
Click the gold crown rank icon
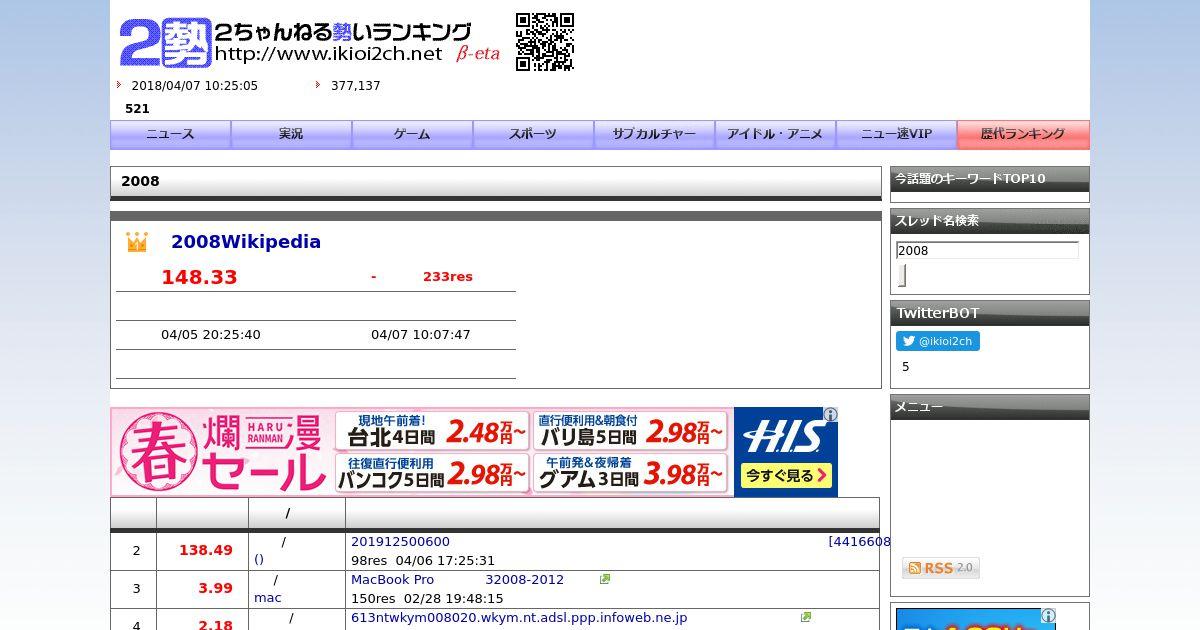[x=137, y=242]
